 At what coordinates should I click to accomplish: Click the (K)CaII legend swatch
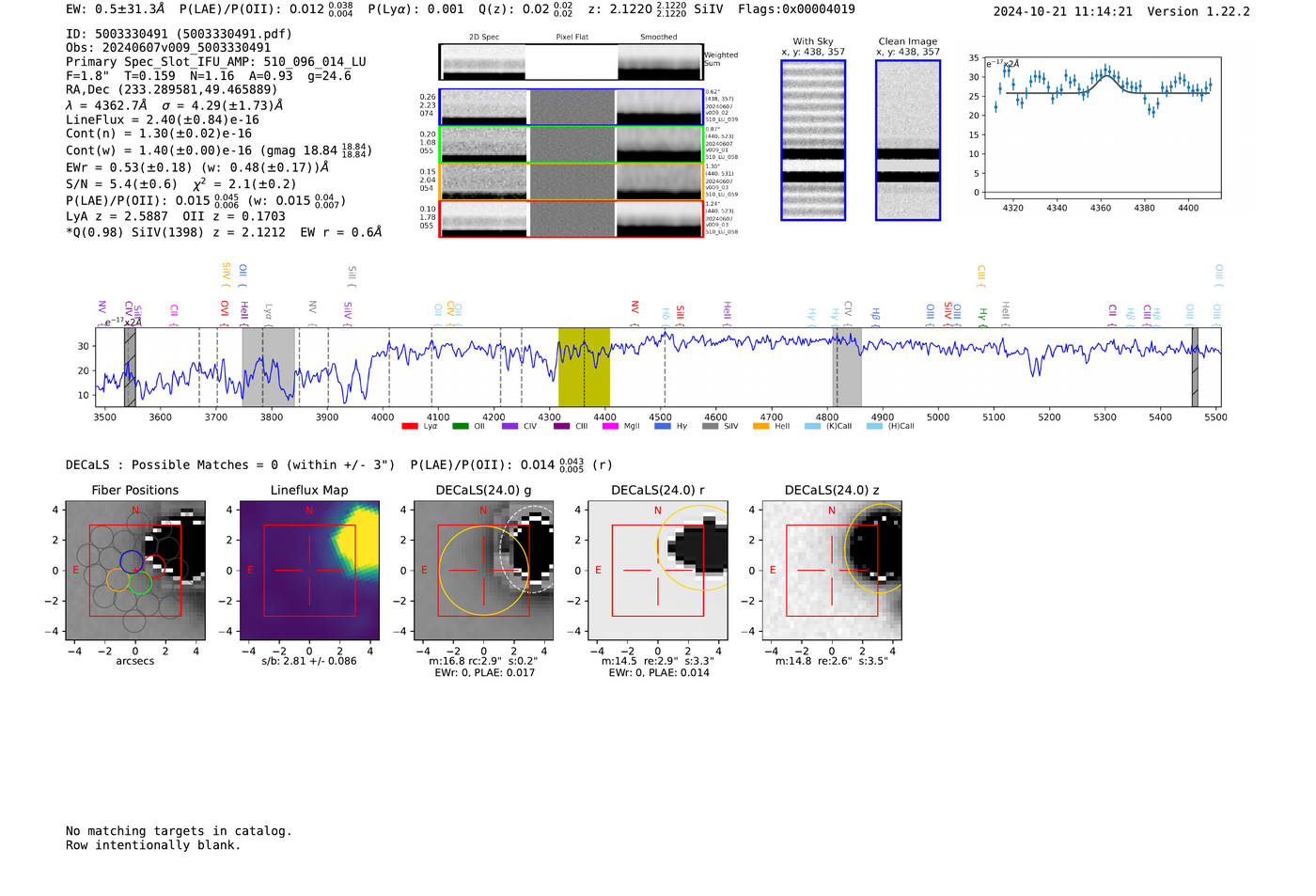click(x=812, y=426)
